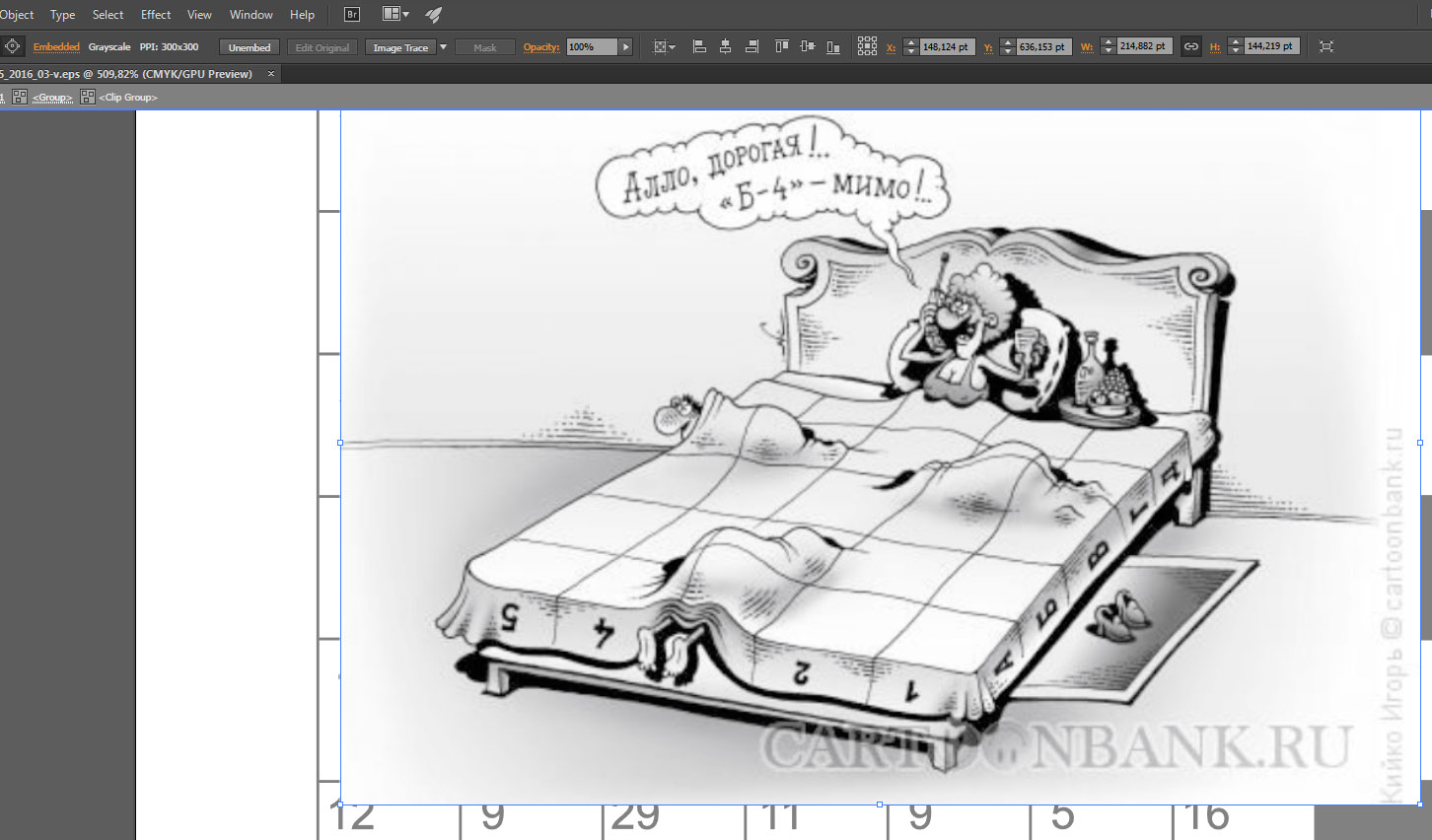
Task: Click the X value stepper arrows
Action: point(910,46)
